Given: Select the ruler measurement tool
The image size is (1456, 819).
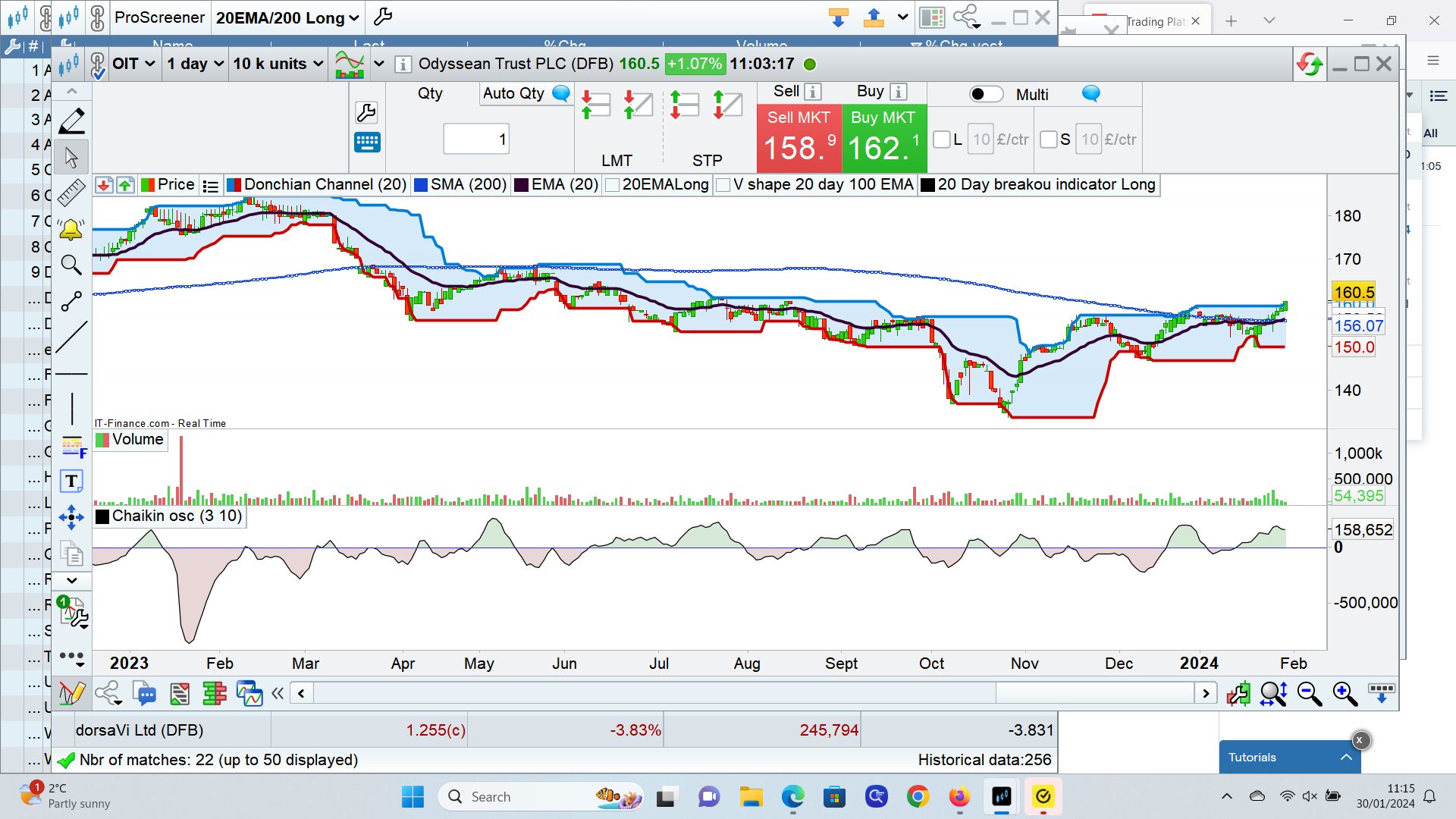Looking at the screenshot, I should pyautogui.click(x=71, y=193).
